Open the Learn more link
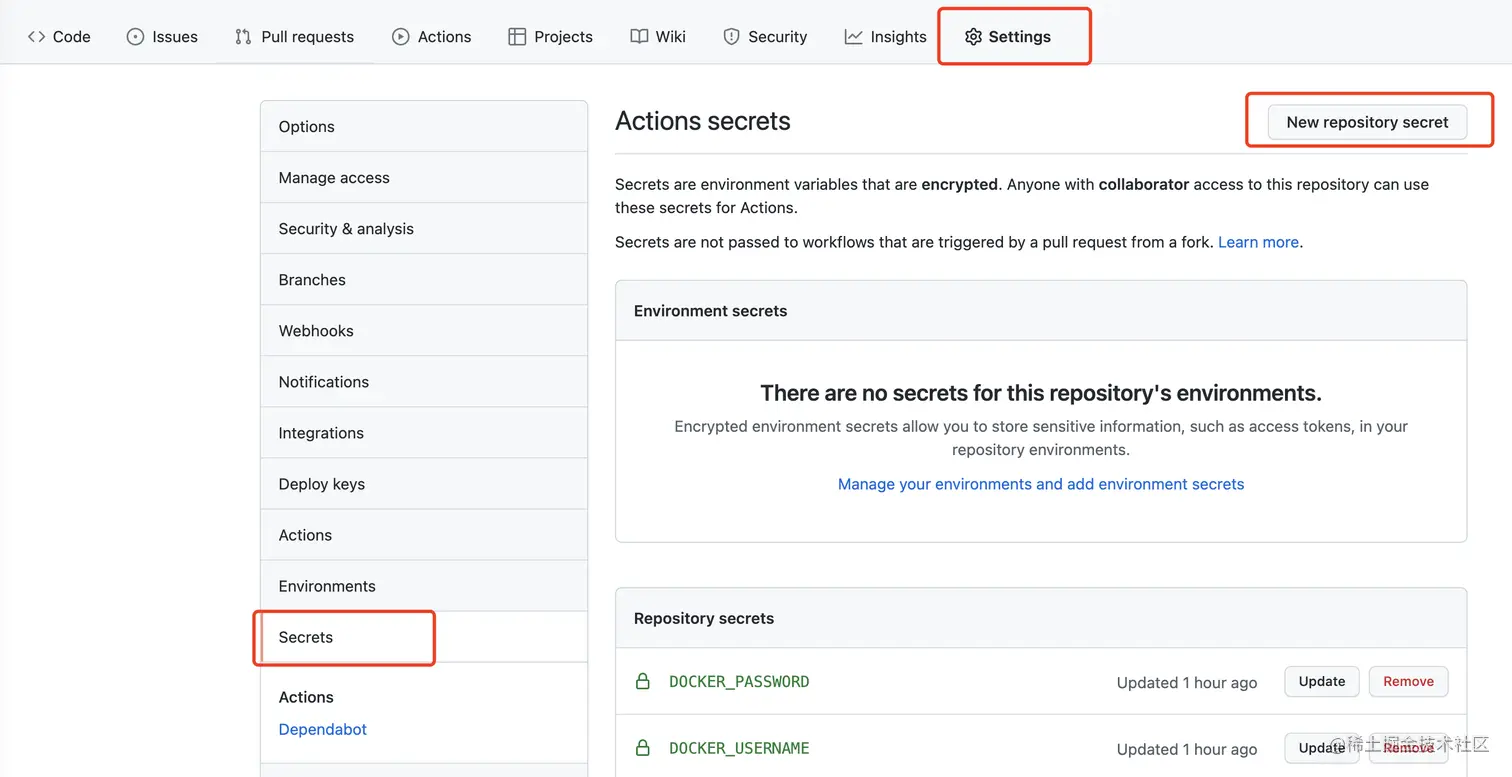Screen dimensions: 1512x777 [1258, 242]
